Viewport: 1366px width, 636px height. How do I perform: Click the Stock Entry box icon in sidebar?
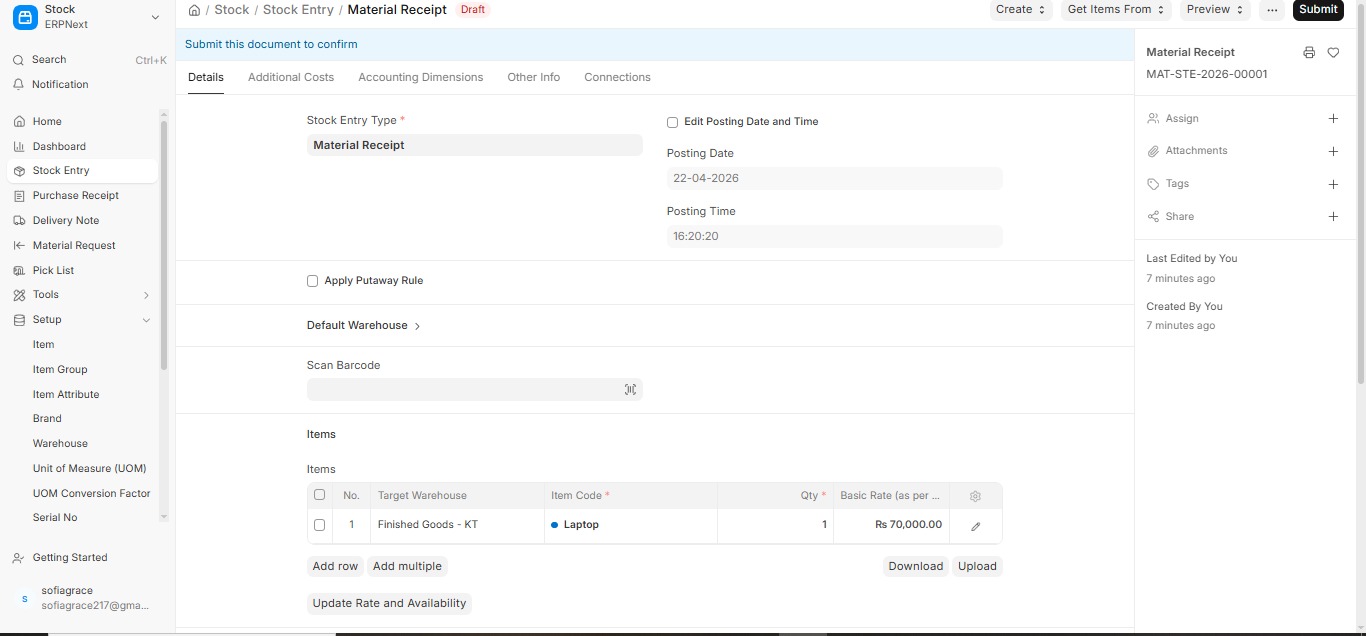point(19,171)
